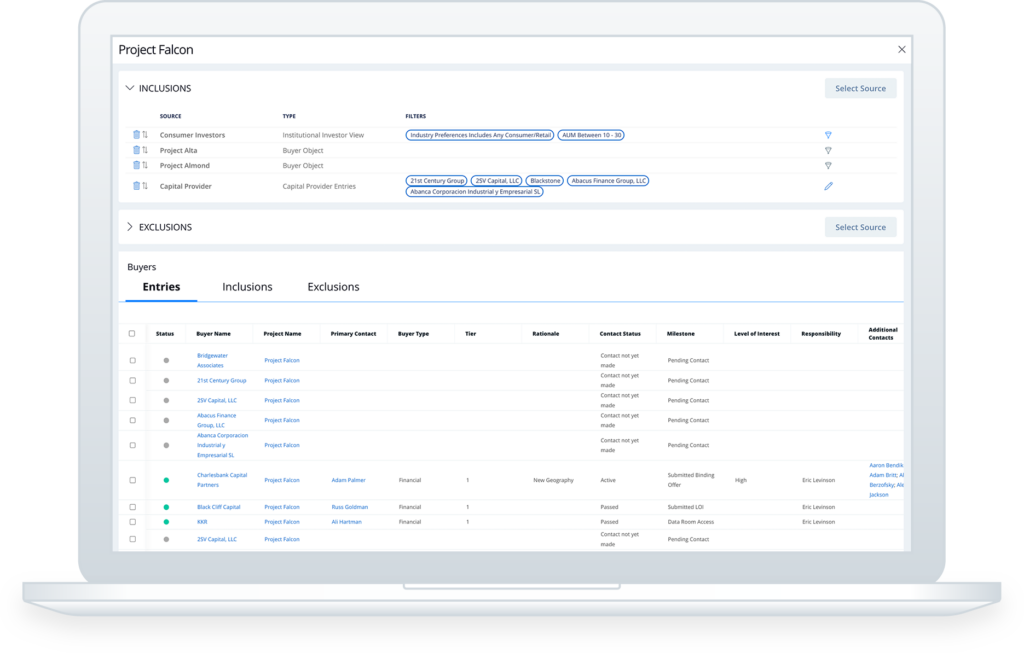Check the Black Cliff Capital row checkbox

[x=133, y=507]
